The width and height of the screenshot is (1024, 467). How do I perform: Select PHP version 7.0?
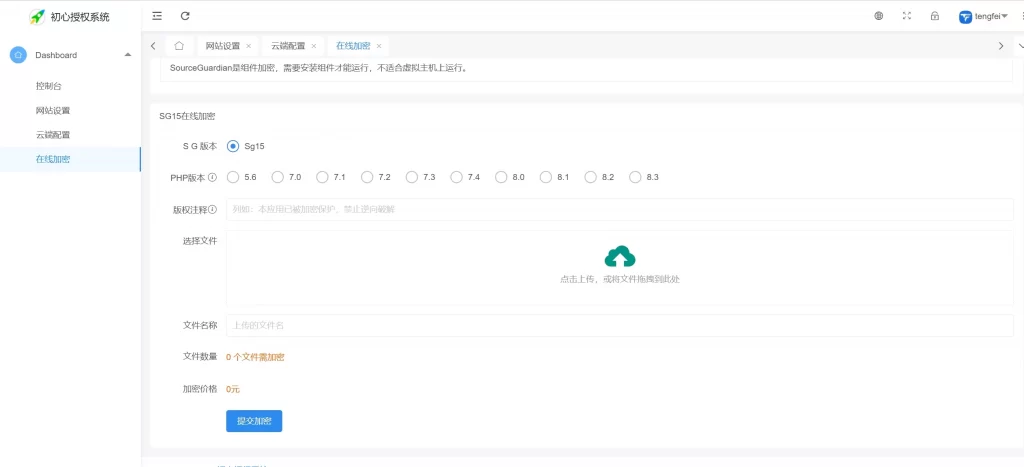[278, 177]
